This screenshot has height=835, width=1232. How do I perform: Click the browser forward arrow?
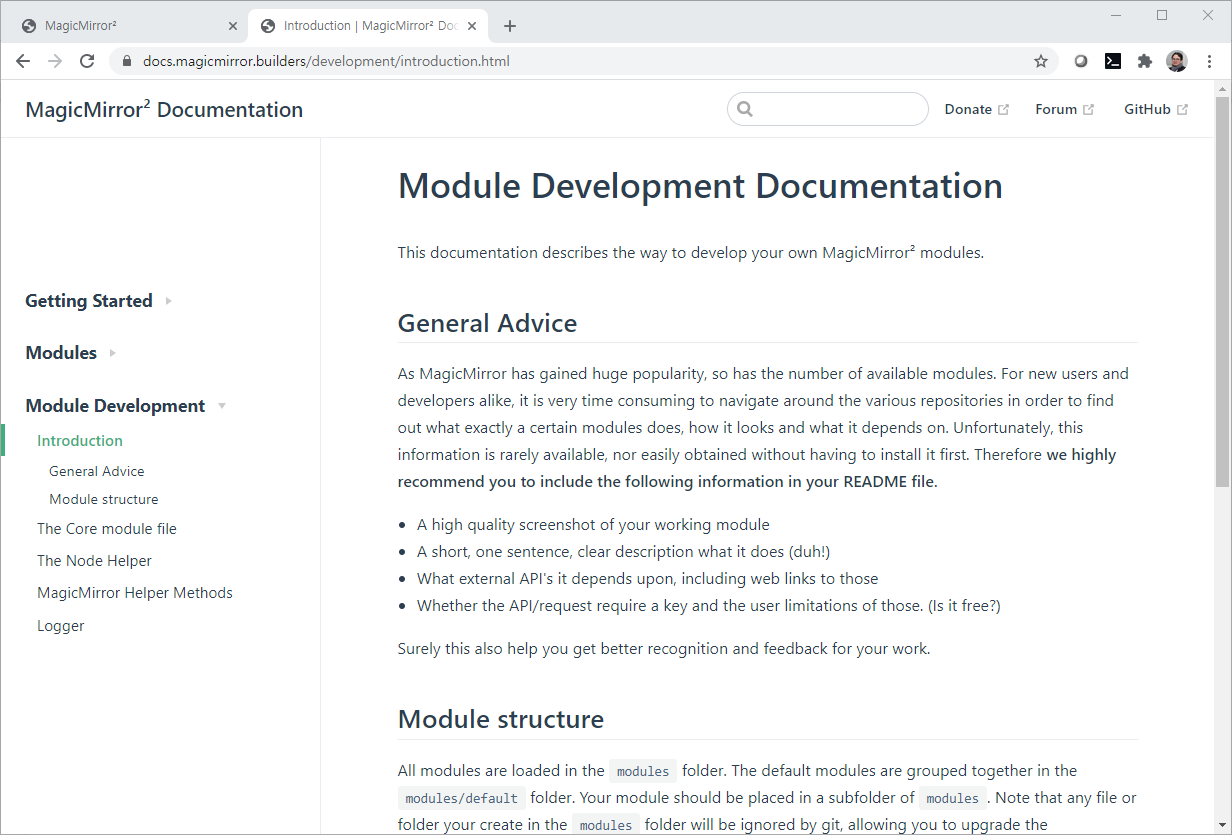55,61
